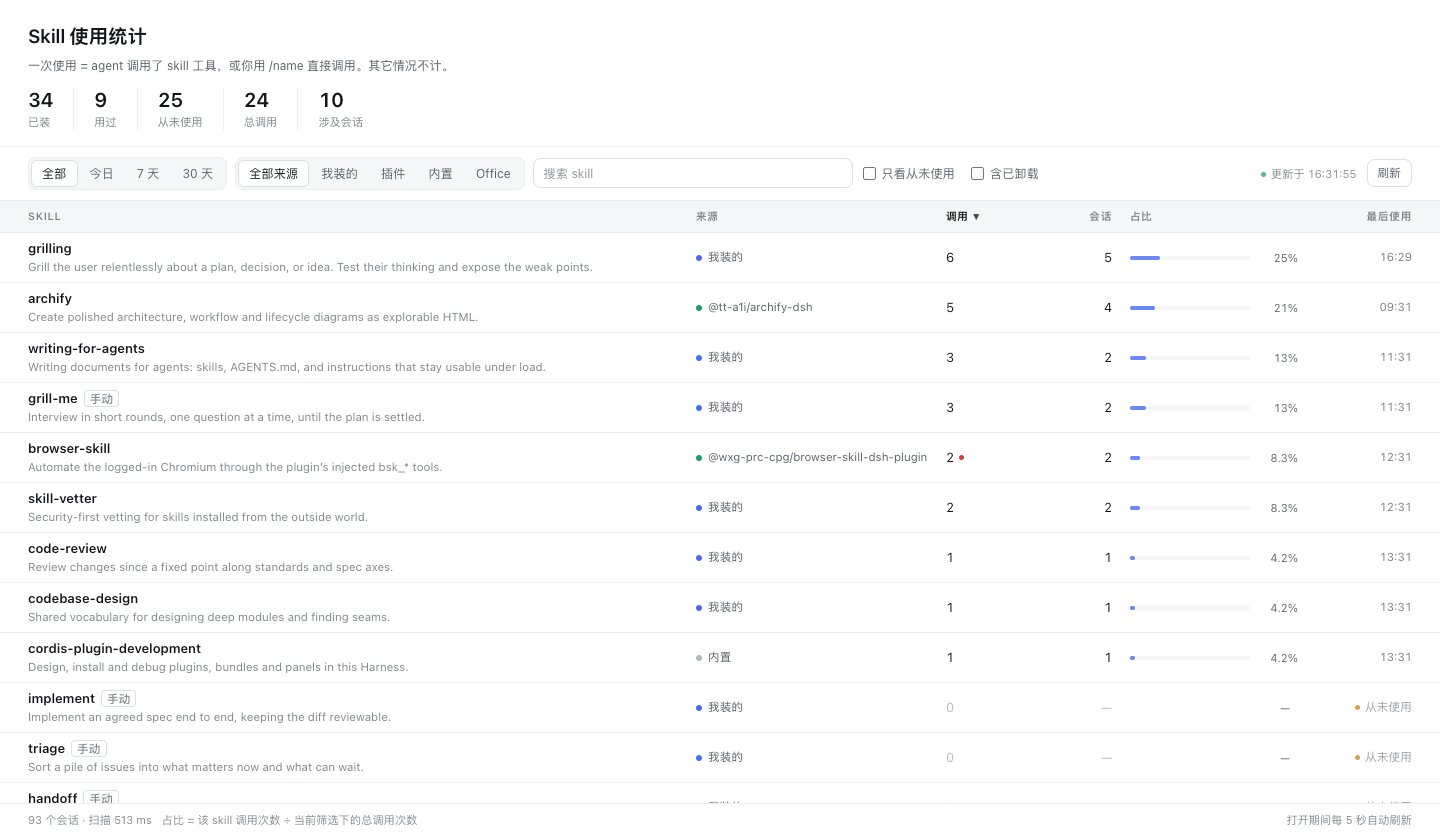Focus the 搜索 skill search box
The image size is (1440, 836).
coord(692,173)
